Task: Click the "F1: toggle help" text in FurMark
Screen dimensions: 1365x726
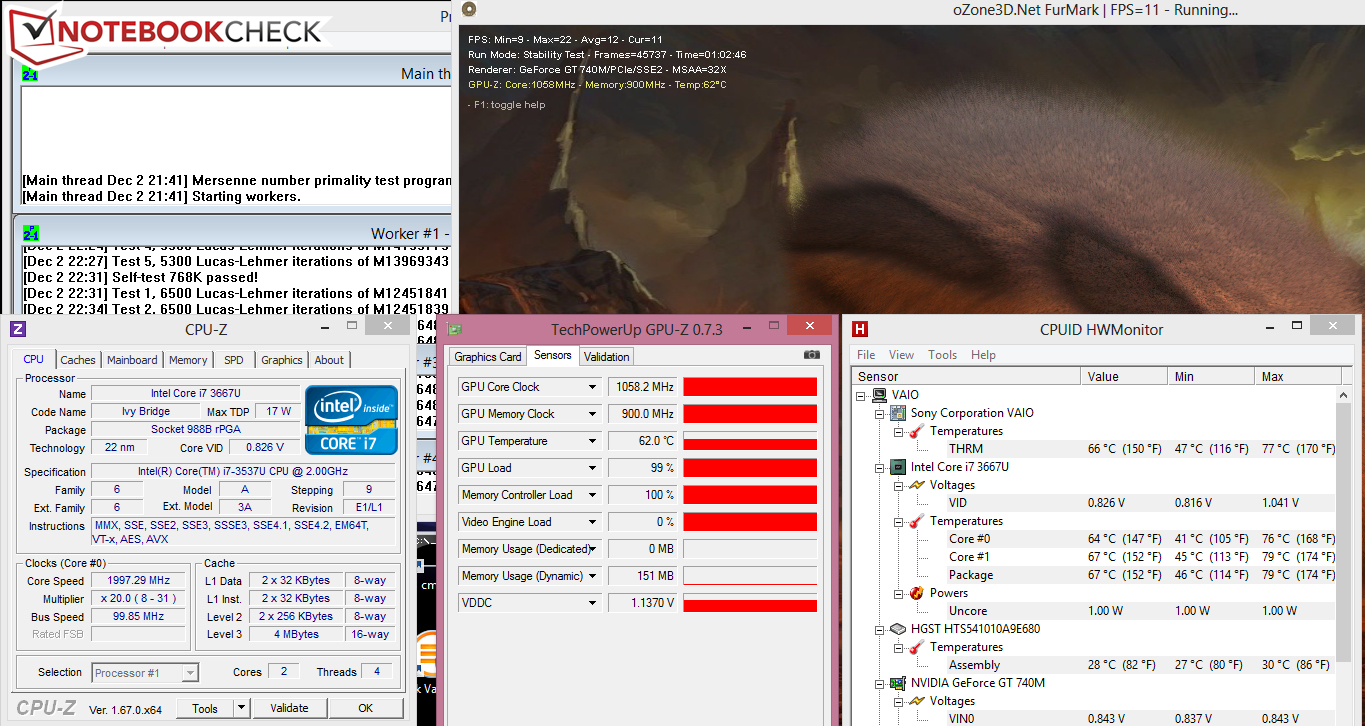Action: click(507, 105)
